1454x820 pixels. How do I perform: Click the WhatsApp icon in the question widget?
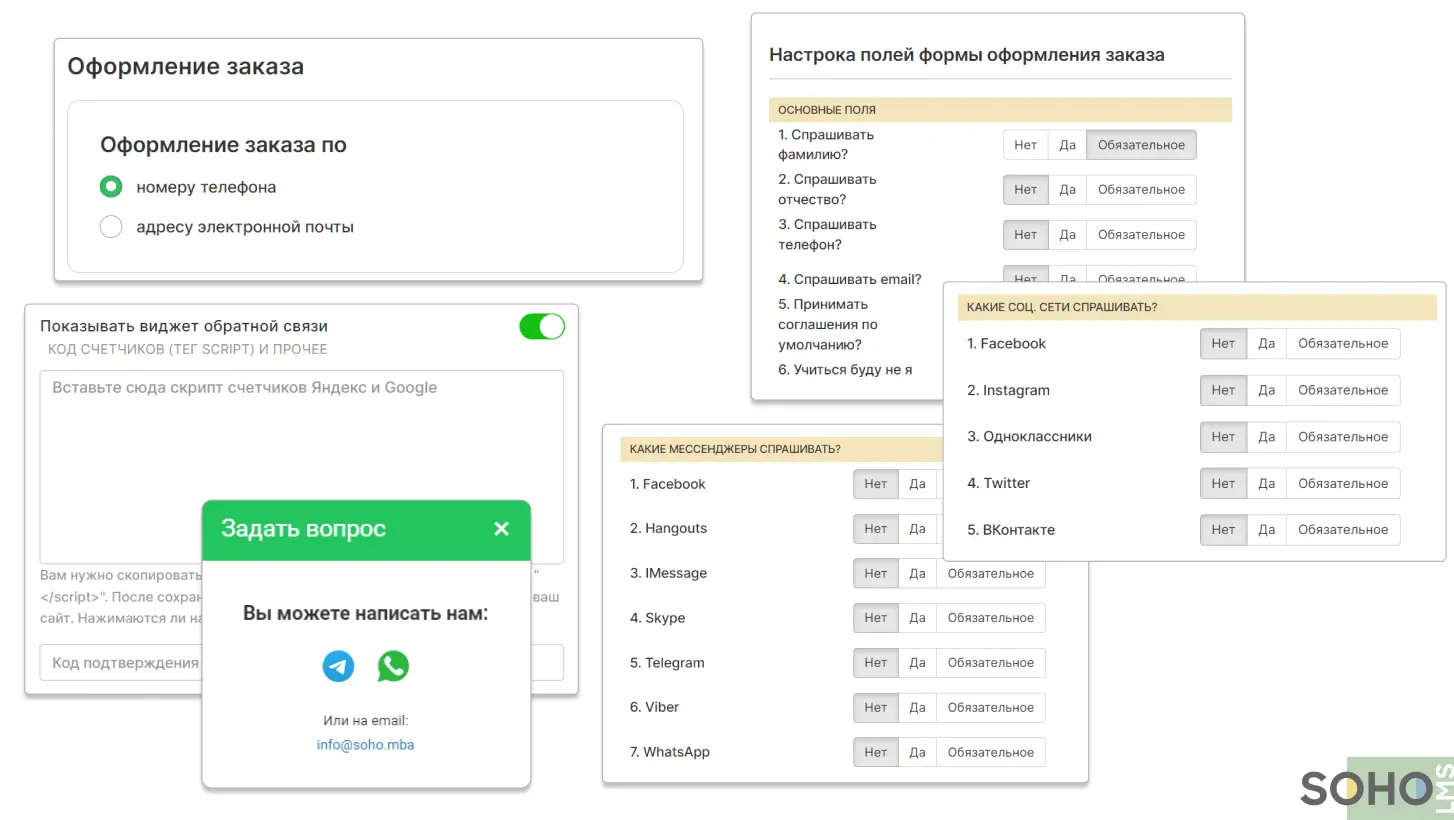pyautogui.click(x=393, y=666)
